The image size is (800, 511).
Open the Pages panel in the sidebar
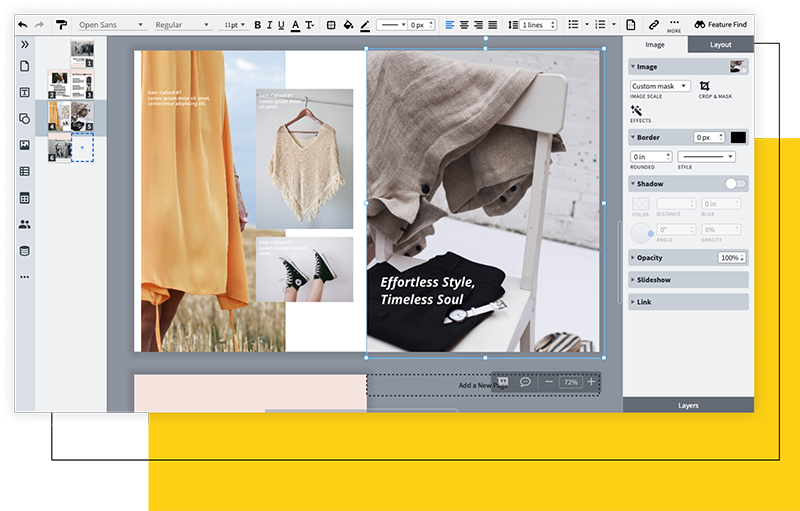24,66
